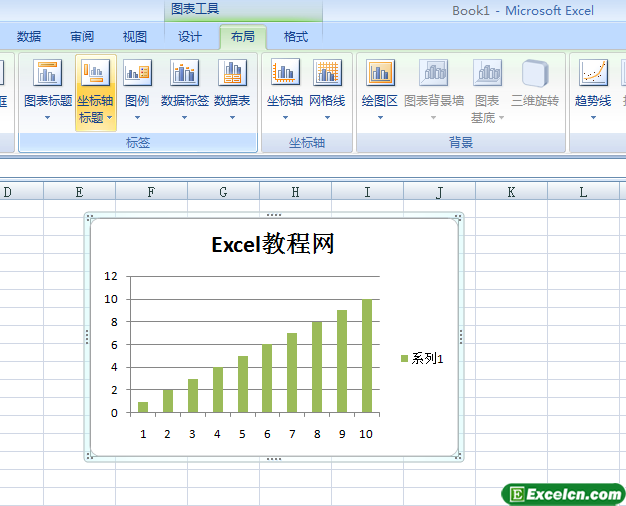Click the 绘图区 plot area icon

pyautogui.click(x=380, y=73)
